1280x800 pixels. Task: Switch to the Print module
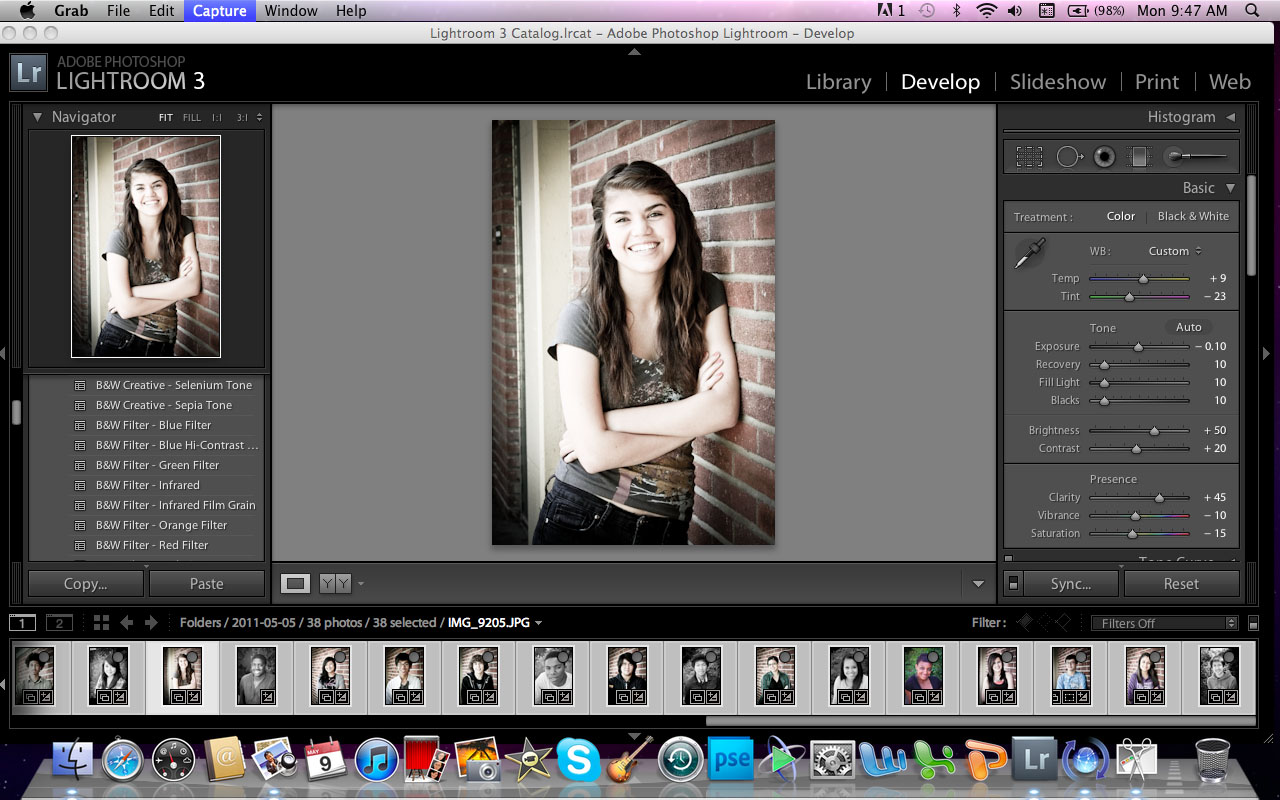click(x=1157, y=82)
